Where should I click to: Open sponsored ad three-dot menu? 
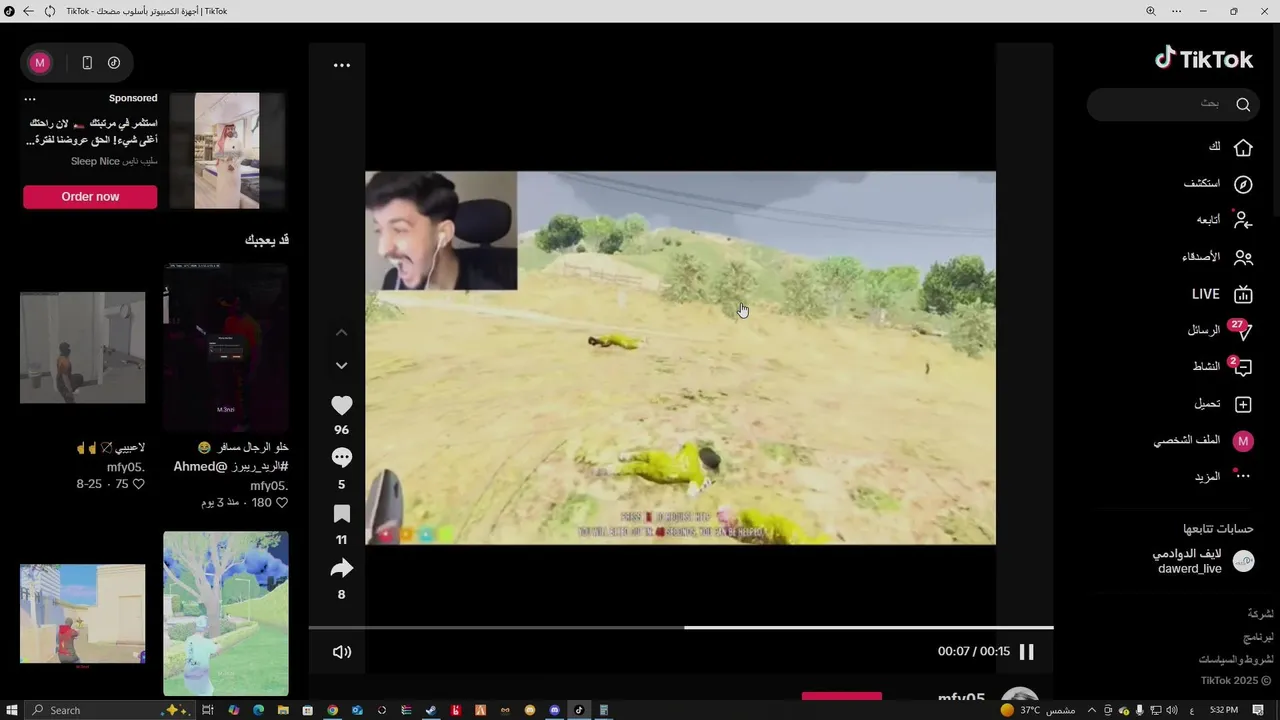click(30, 99)
